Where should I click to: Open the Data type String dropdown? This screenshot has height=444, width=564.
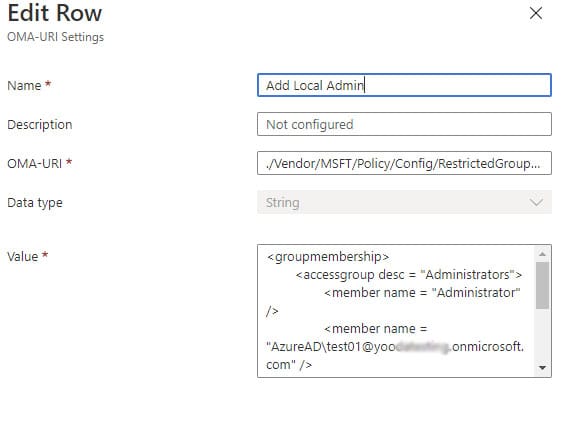coord(404,202)
